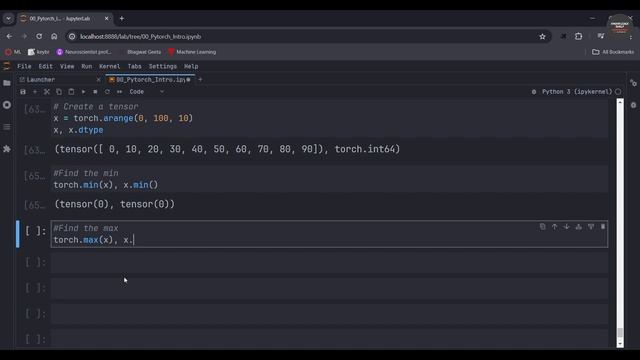
Task: Move active cell up
Action: pyautogui.click(x=554, y=227)
